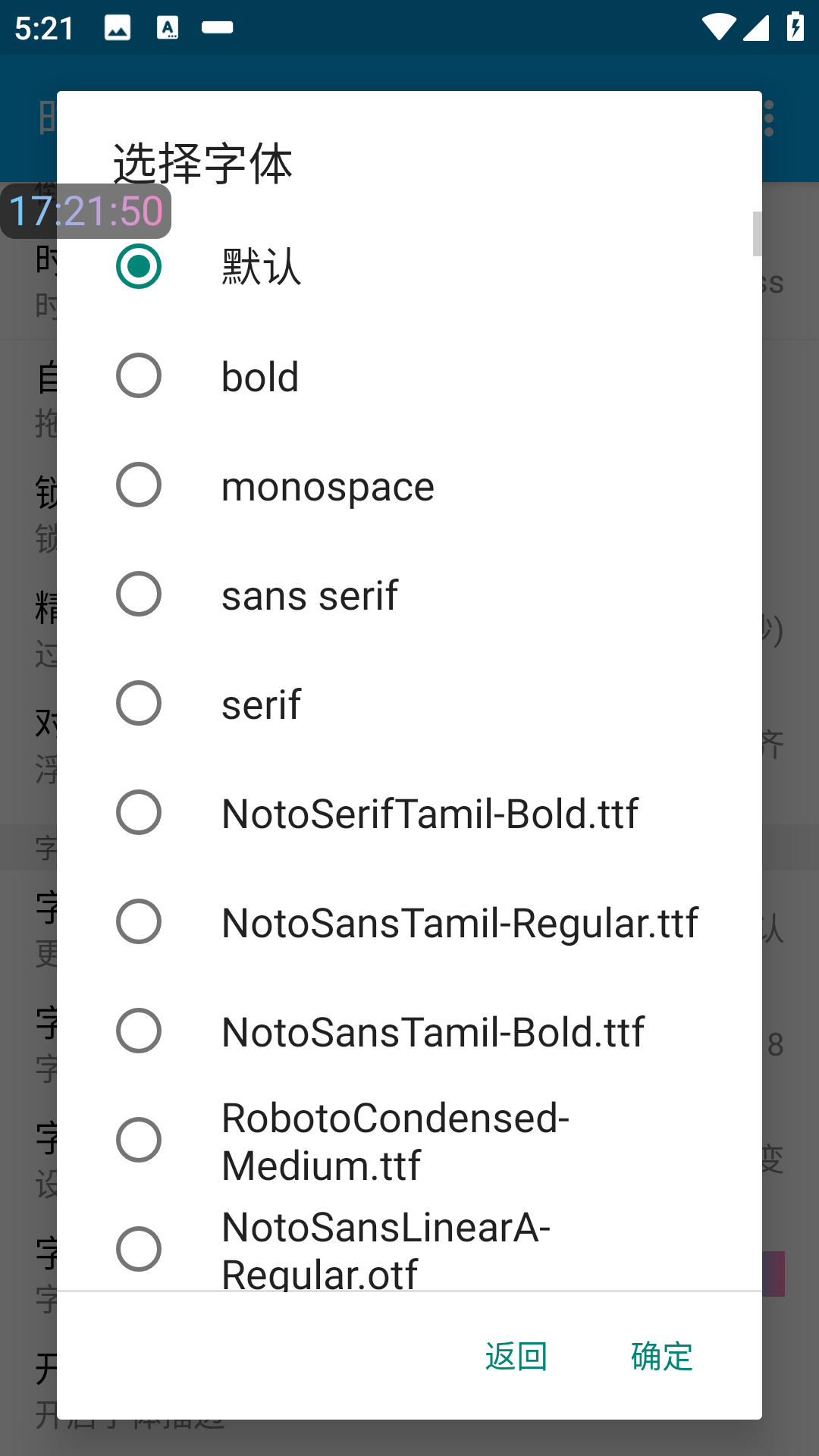Image resolution: width=819 pixels, height=1456 pixels.
Task: Tap the battery charging icon
Action: click(x=795, y=28)
